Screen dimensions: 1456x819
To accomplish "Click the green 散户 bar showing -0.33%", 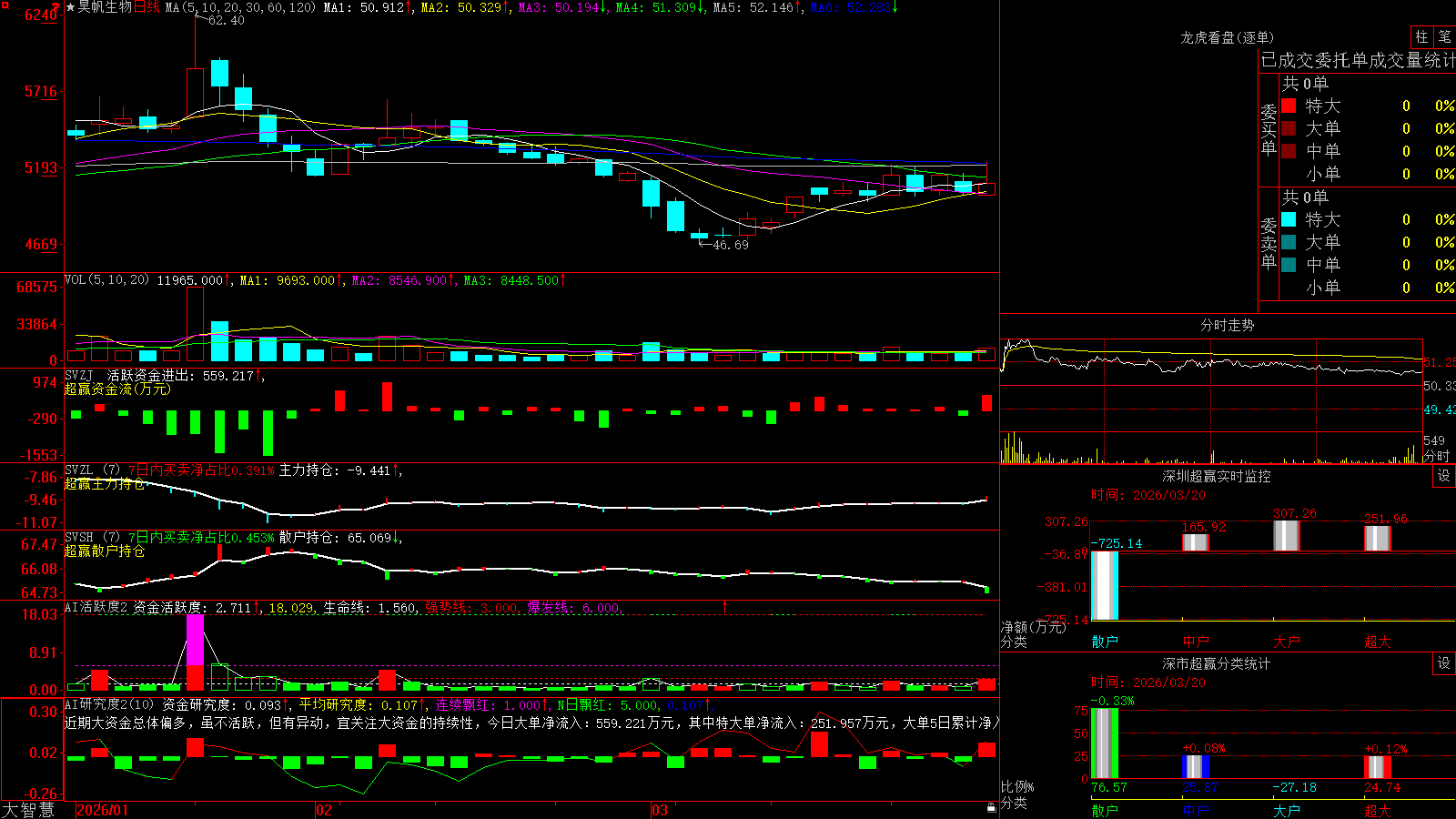I will click(x=1105, y=743).
